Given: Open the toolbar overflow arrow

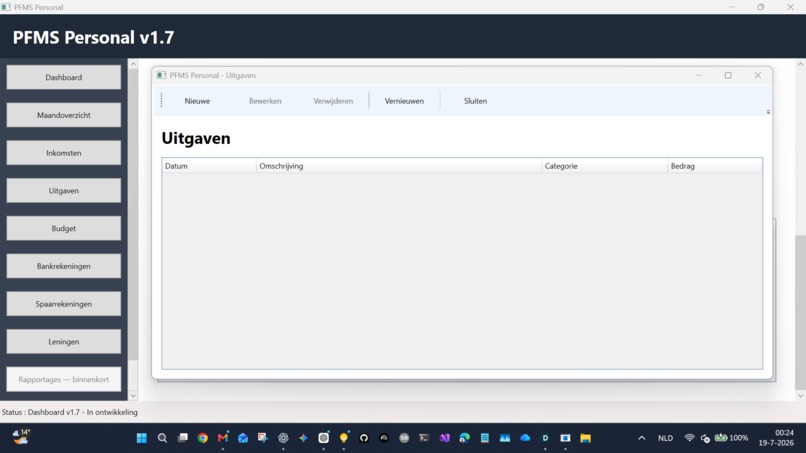Looking at the screenshot, I should (768, 112).
